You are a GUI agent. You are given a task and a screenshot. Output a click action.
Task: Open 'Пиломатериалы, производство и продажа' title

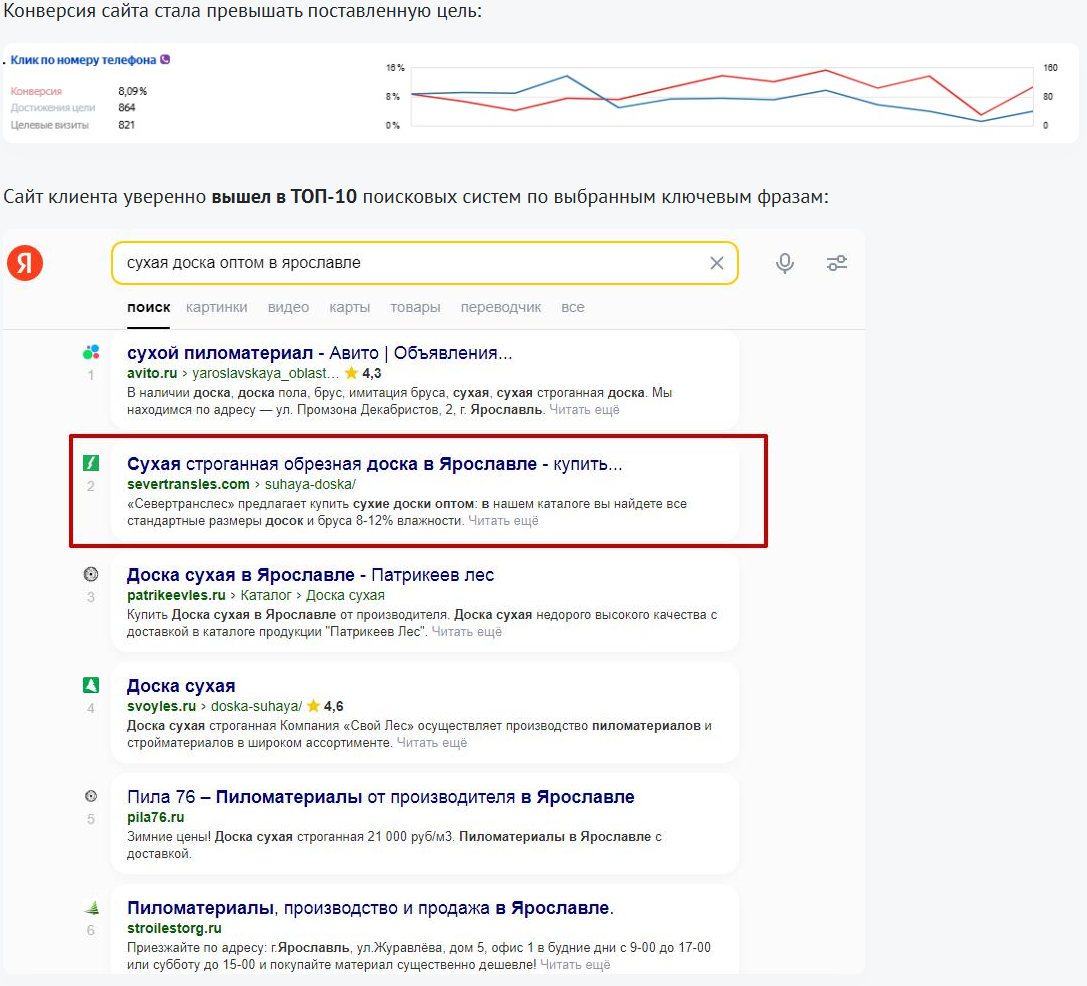coord(370,908)
